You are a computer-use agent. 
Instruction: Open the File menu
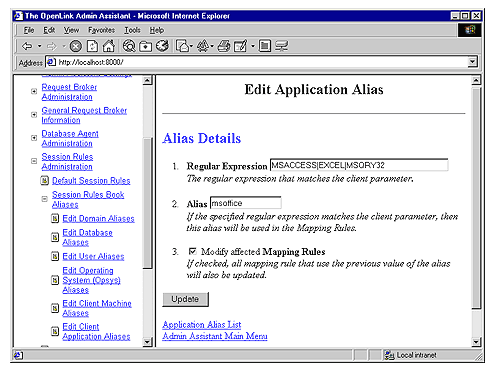pos(29,30)
